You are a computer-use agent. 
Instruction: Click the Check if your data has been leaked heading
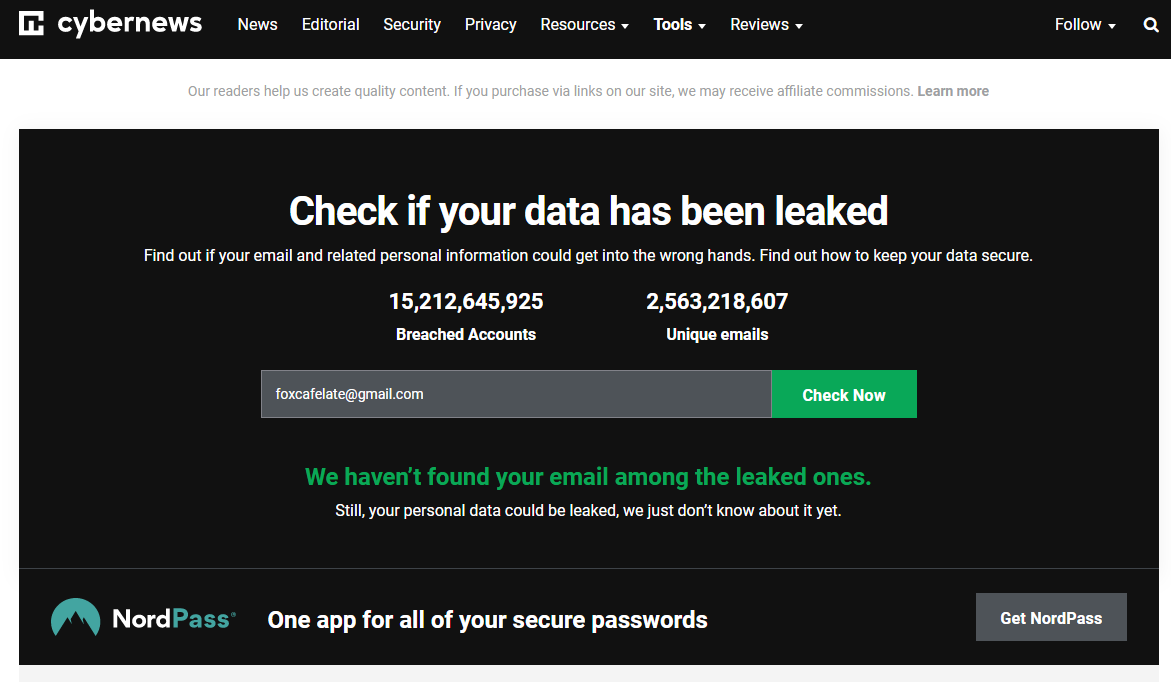point(588,211)
